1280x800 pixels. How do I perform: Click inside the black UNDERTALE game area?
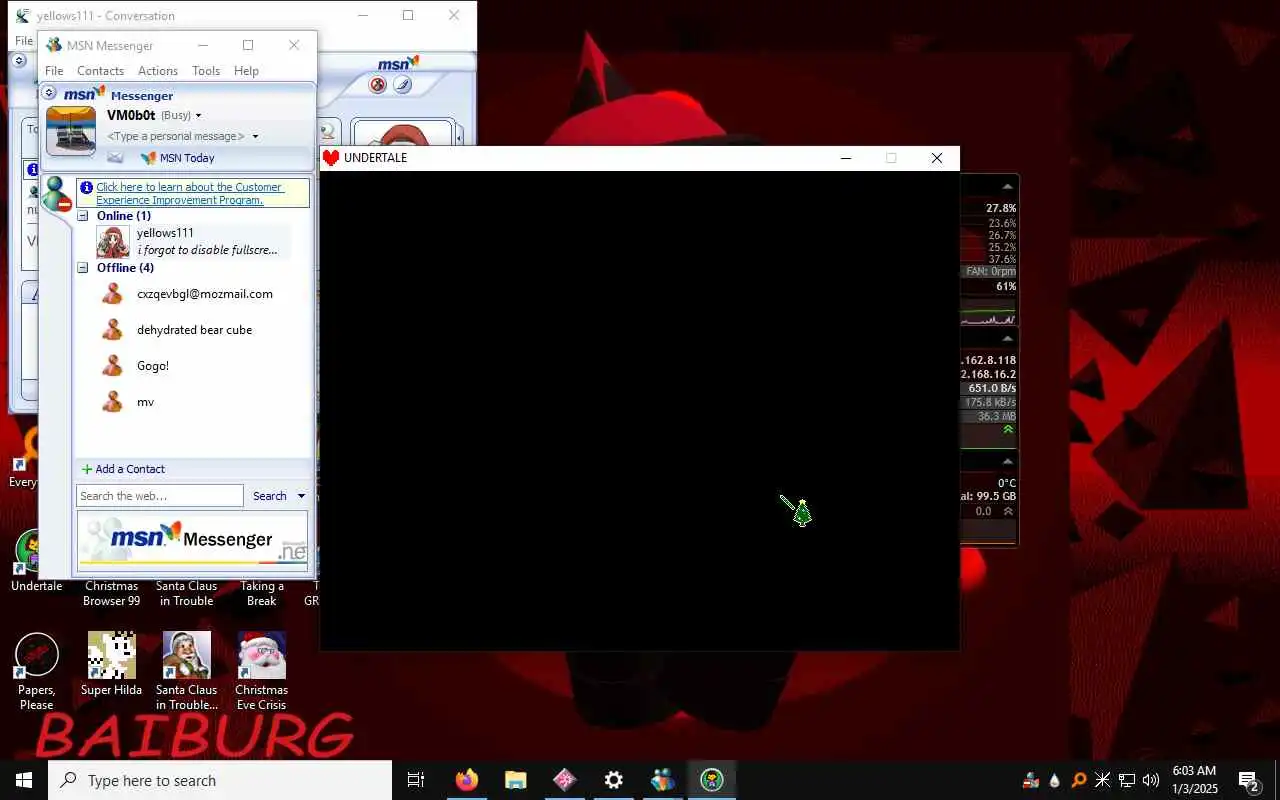tap(639, 410)
